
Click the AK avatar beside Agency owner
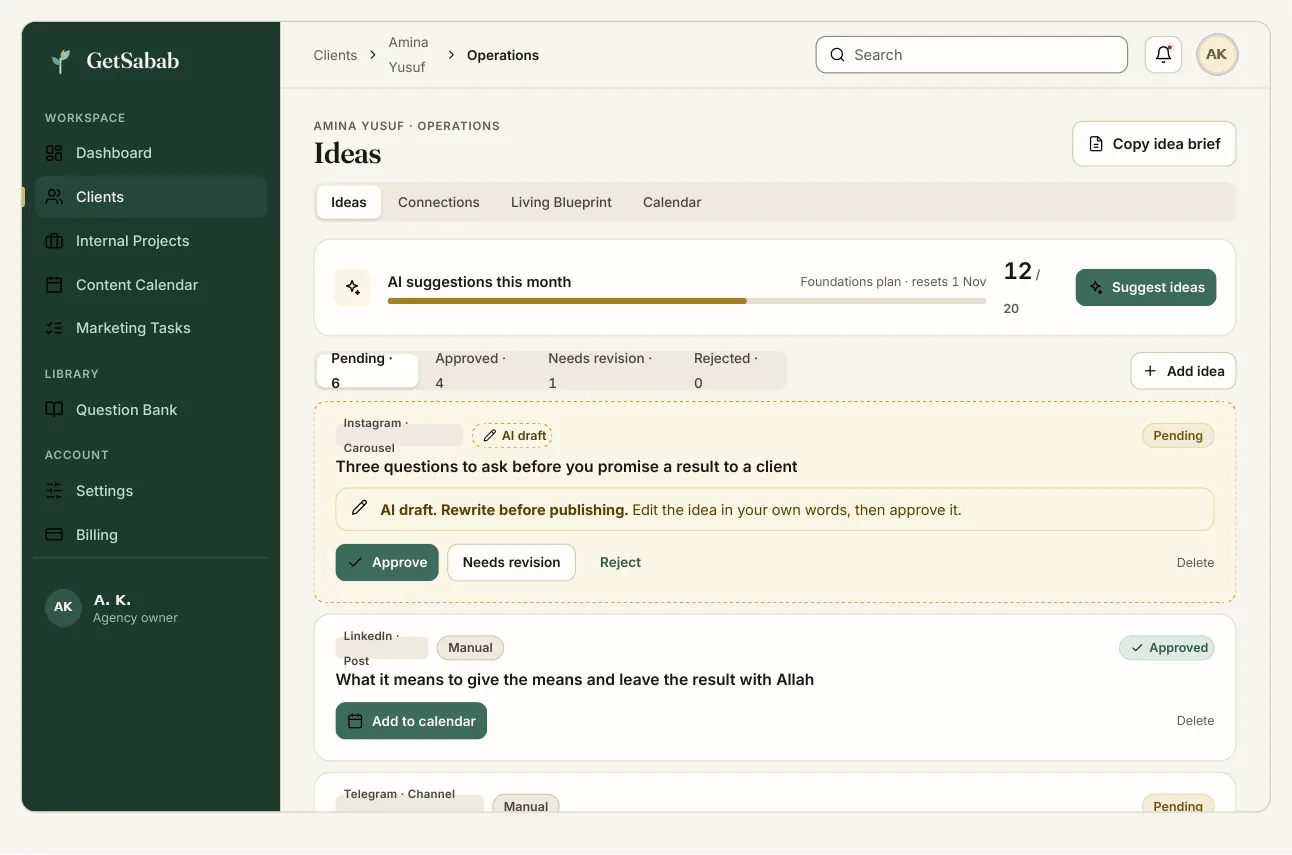point(63,607)
